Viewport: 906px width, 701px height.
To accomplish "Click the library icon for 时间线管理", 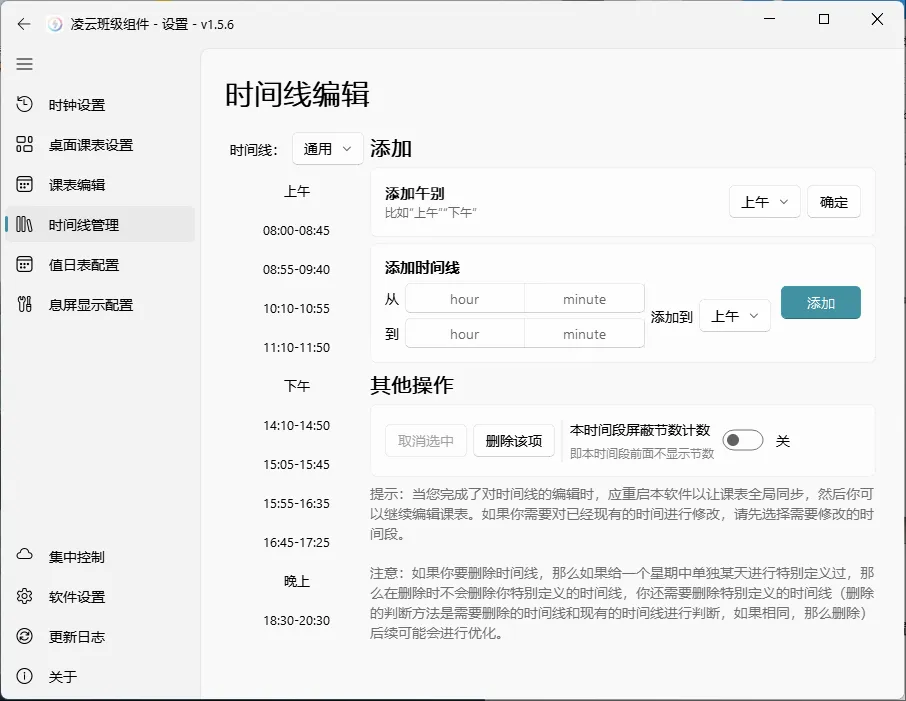I will (24, 224).
